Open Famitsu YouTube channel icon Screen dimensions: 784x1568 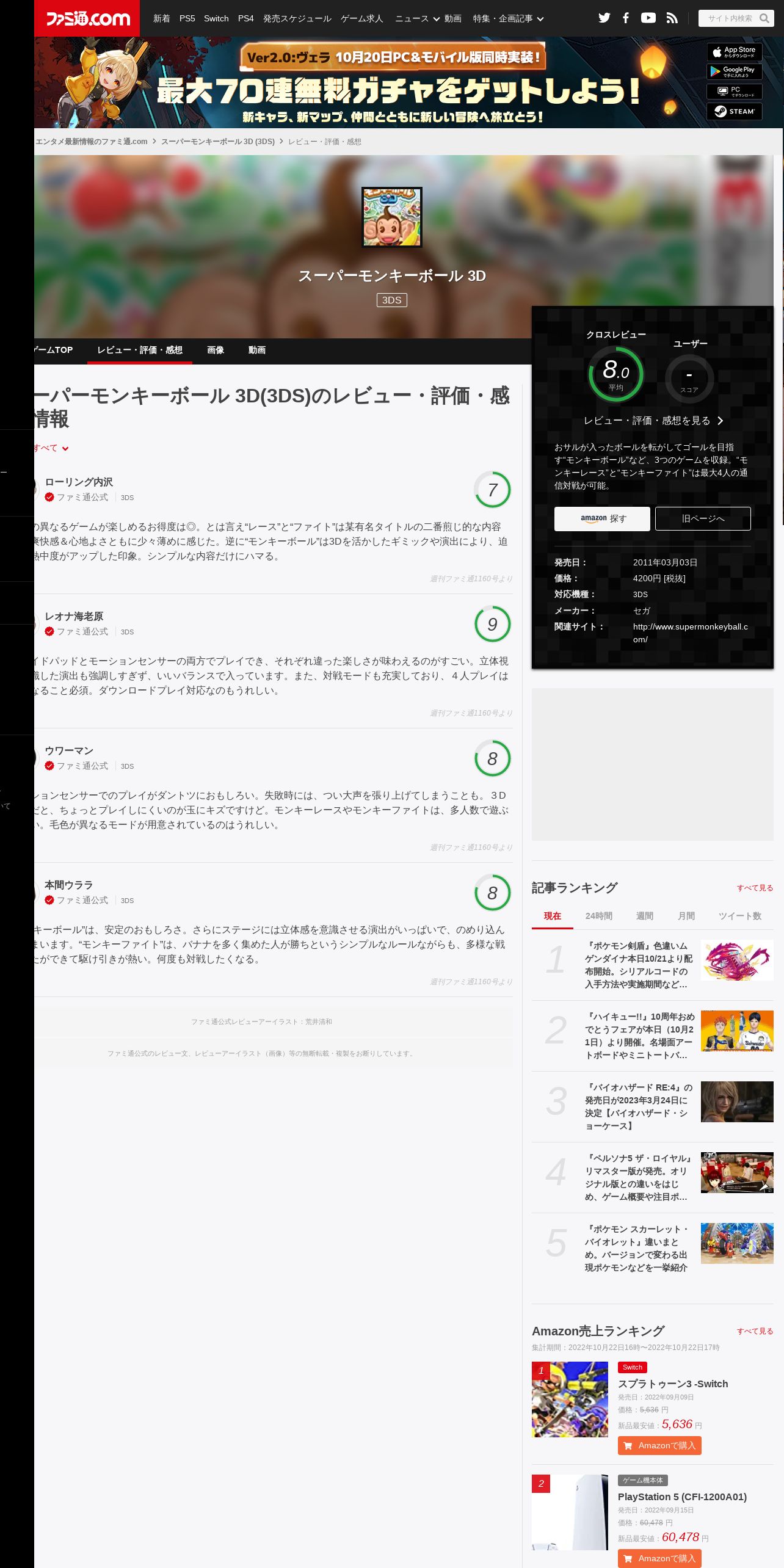click(x=648, y=18)
